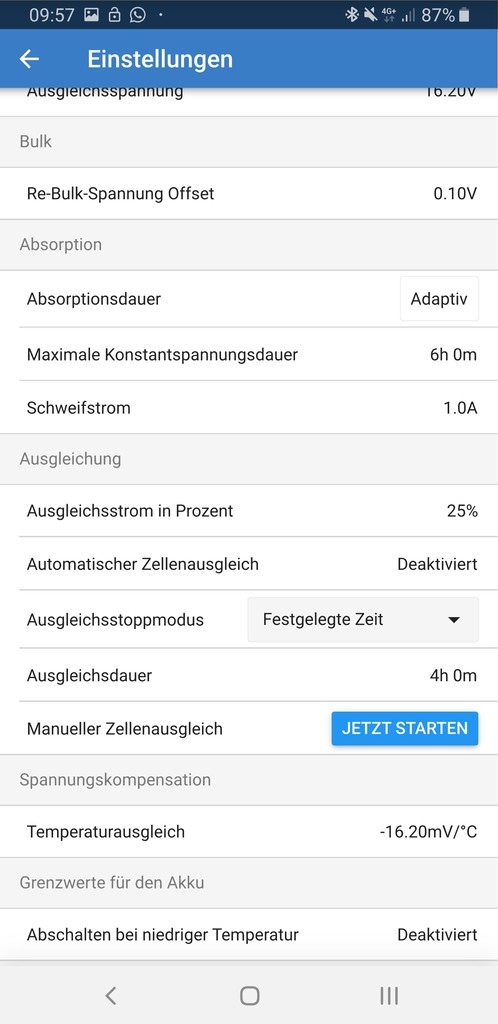Tap the back arrow in Einstellungen header
This screenshot has width=498, height=1024.
[x=29, y=59]
